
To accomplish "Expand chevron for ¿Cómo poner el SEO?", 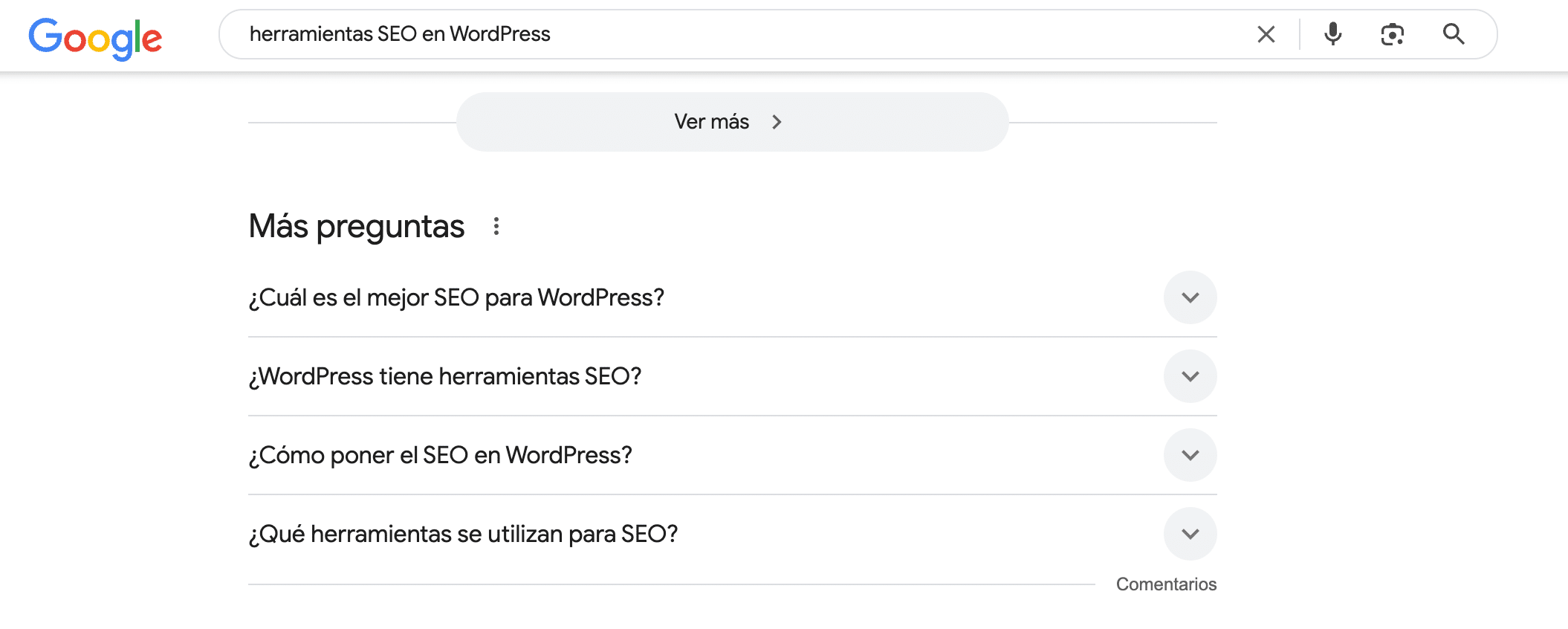I will pos(1190,455).
